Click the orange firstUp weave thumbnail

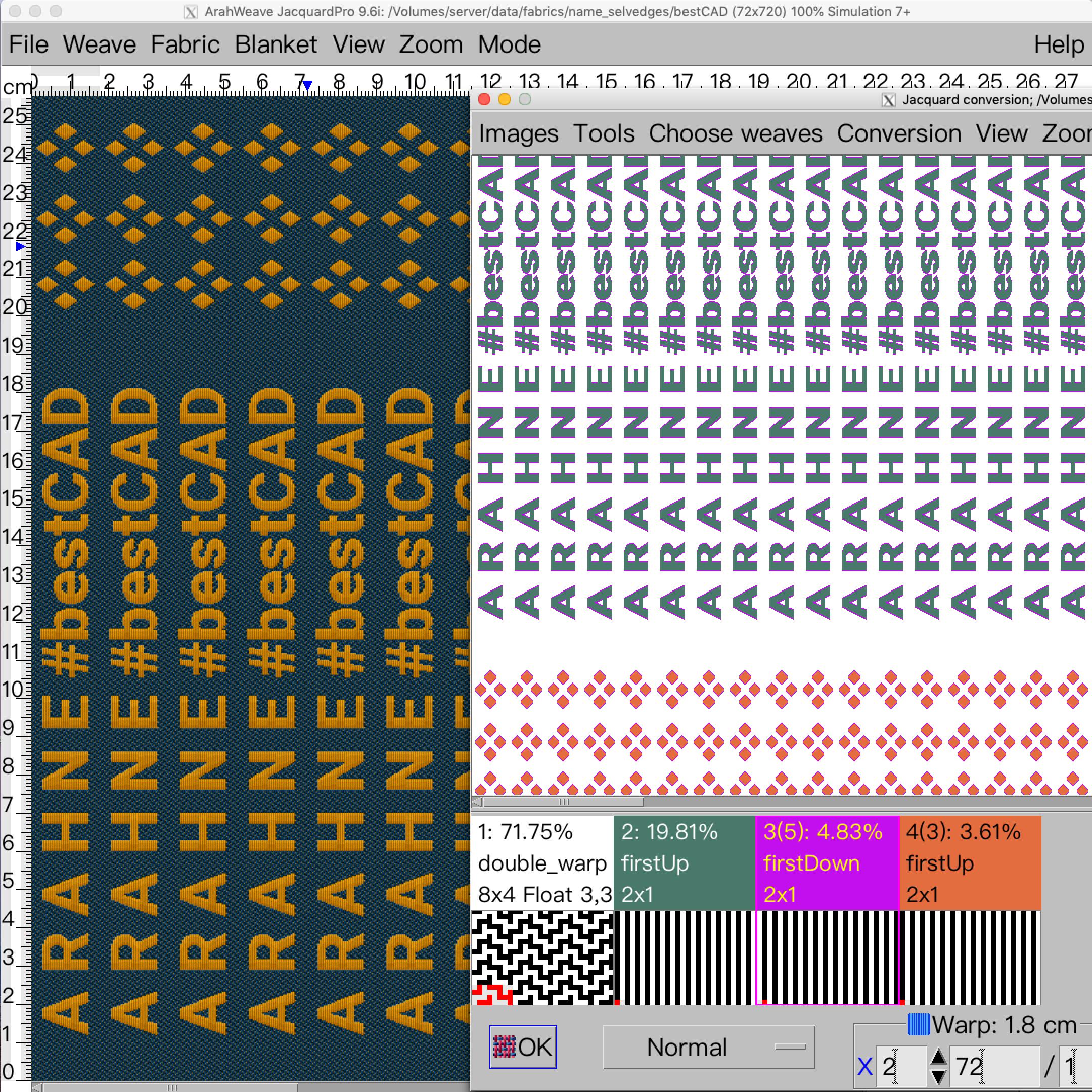970,958
